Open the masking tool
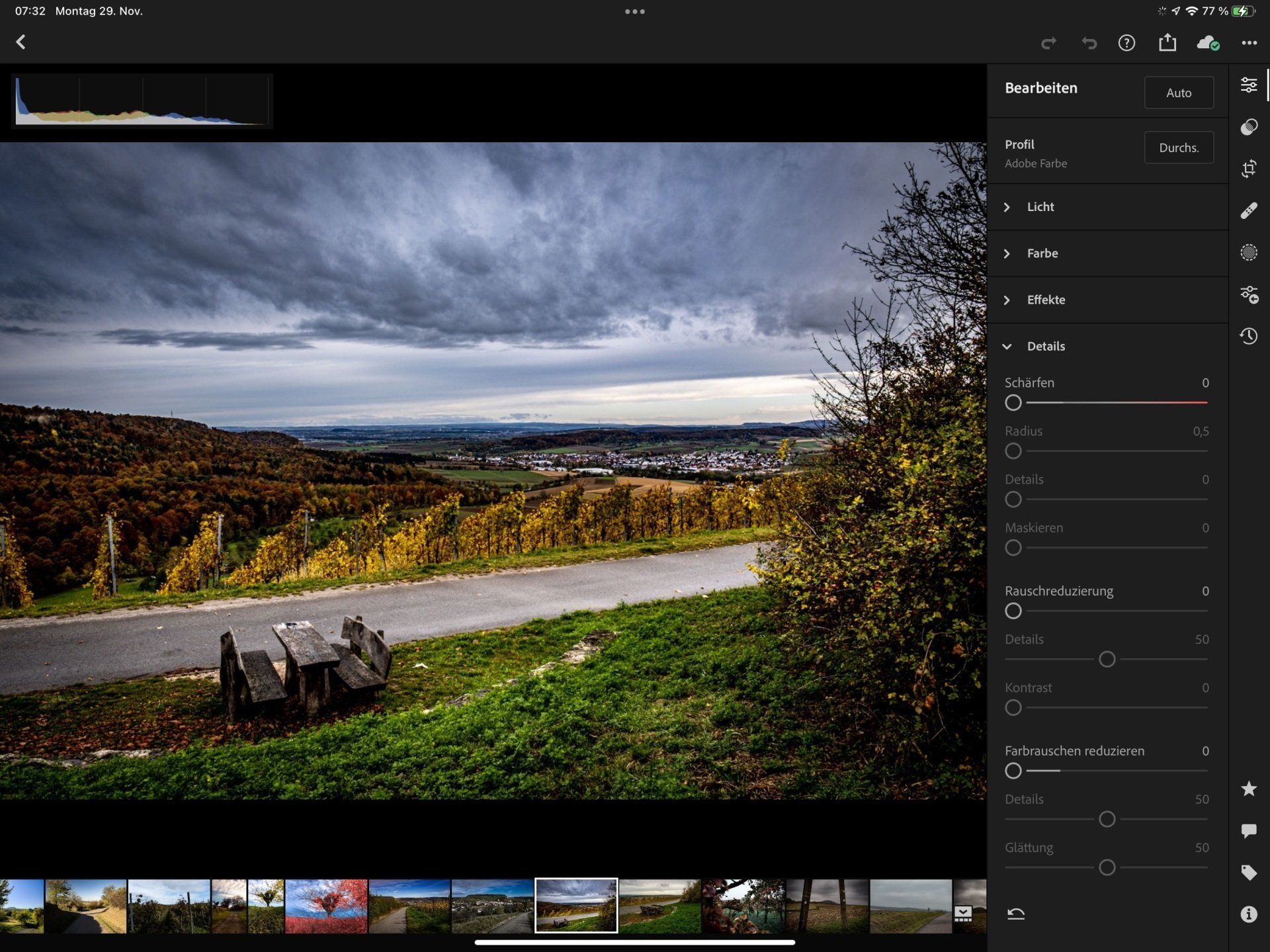 tap(1248, 253)
